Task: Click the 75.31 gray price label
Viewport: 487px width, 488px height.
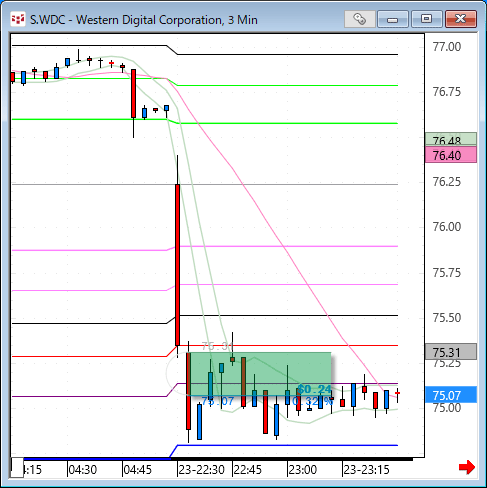Action: 451,351
